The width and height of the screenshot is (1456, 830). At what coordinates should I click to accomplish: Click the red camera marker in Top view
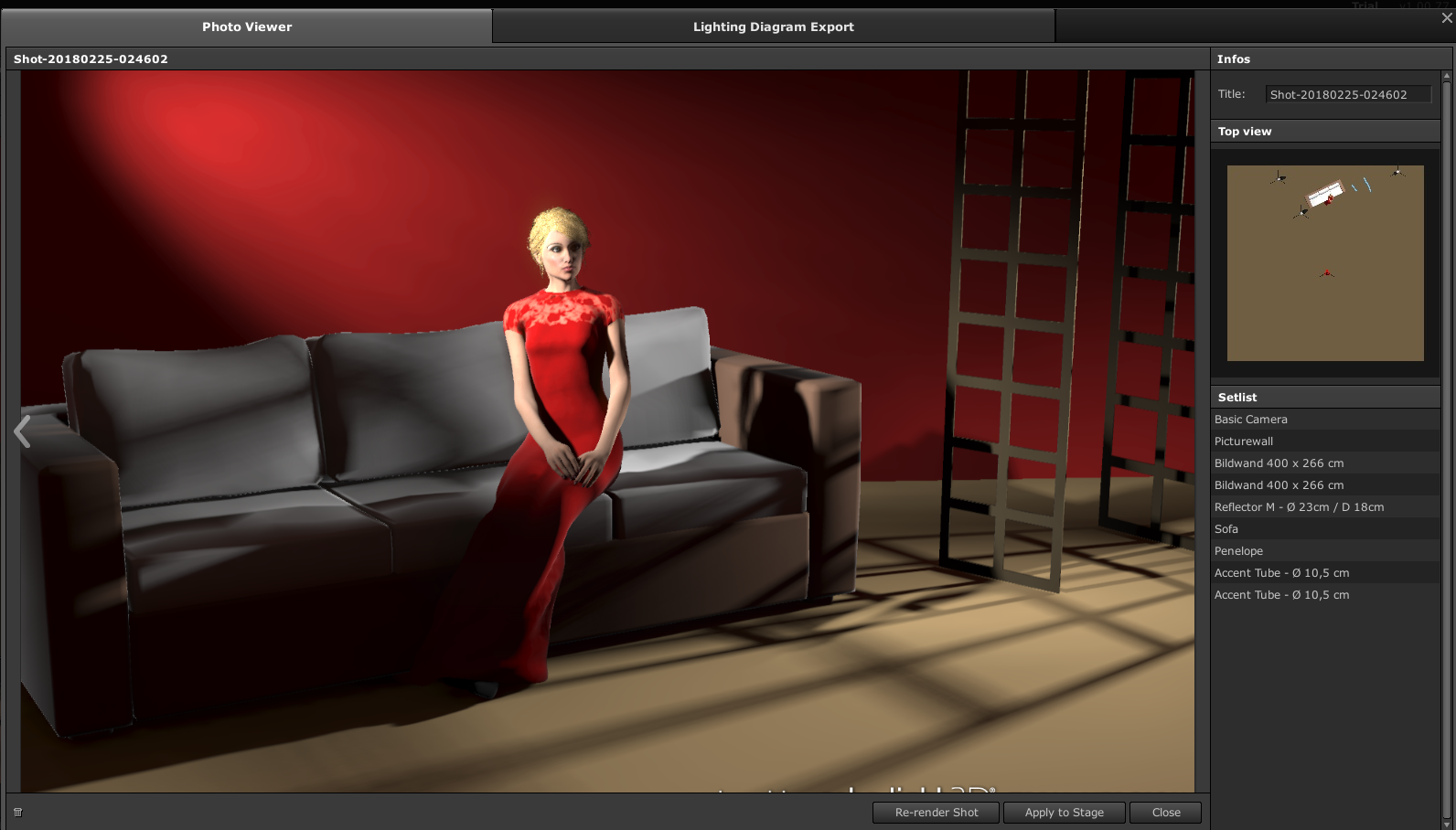coord(1327,272)
